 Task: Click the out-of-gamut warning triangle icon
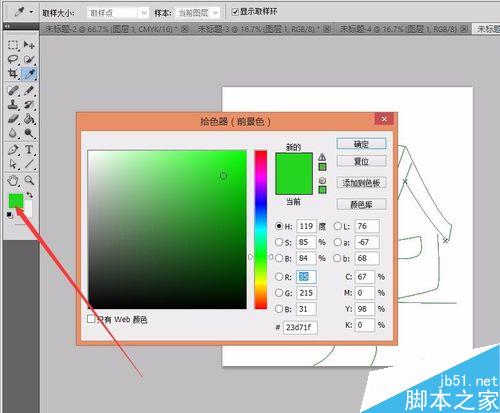[x=322, y=157]
